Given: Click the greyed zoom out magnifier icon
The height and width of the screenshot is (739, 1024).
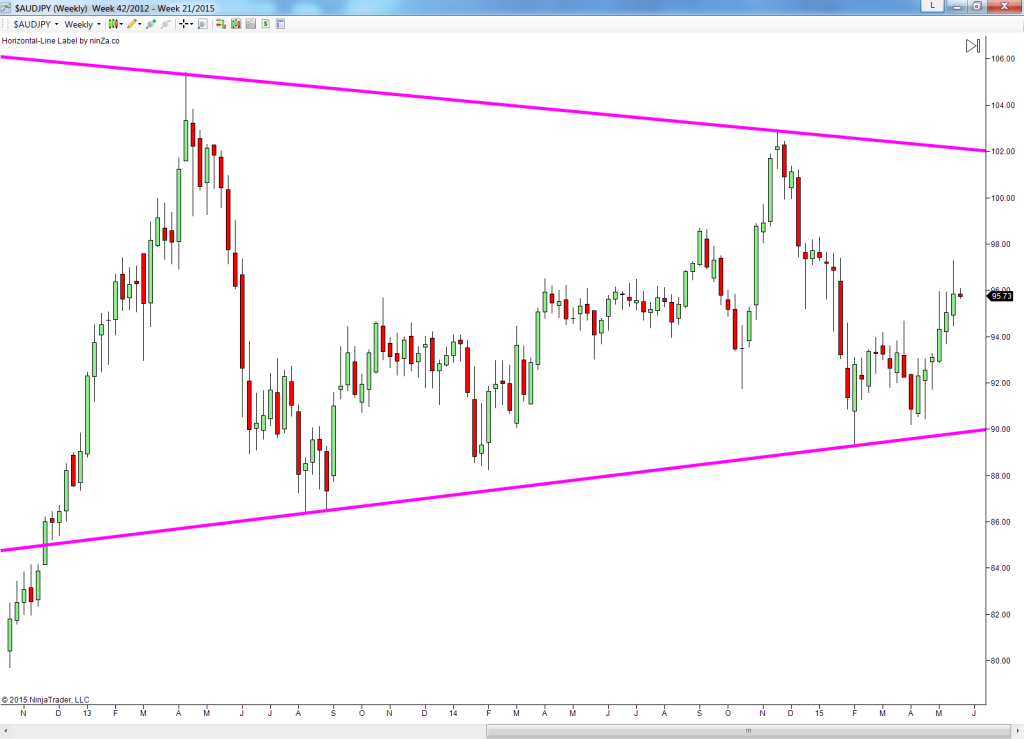Looking at the screenshot, I should (x=166, y=24).
